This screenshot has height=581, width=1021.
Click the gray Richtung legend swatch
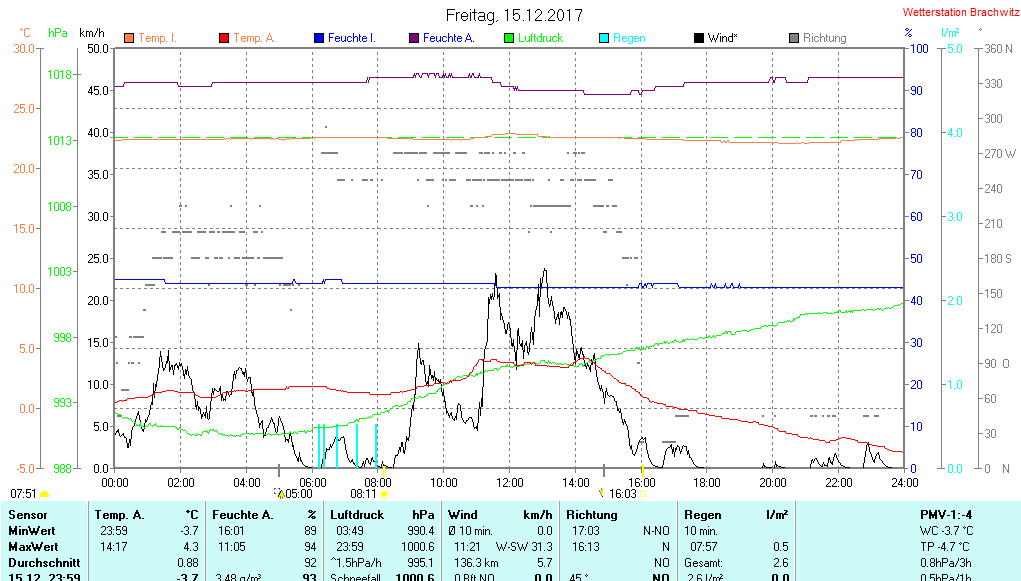[793, 38]
